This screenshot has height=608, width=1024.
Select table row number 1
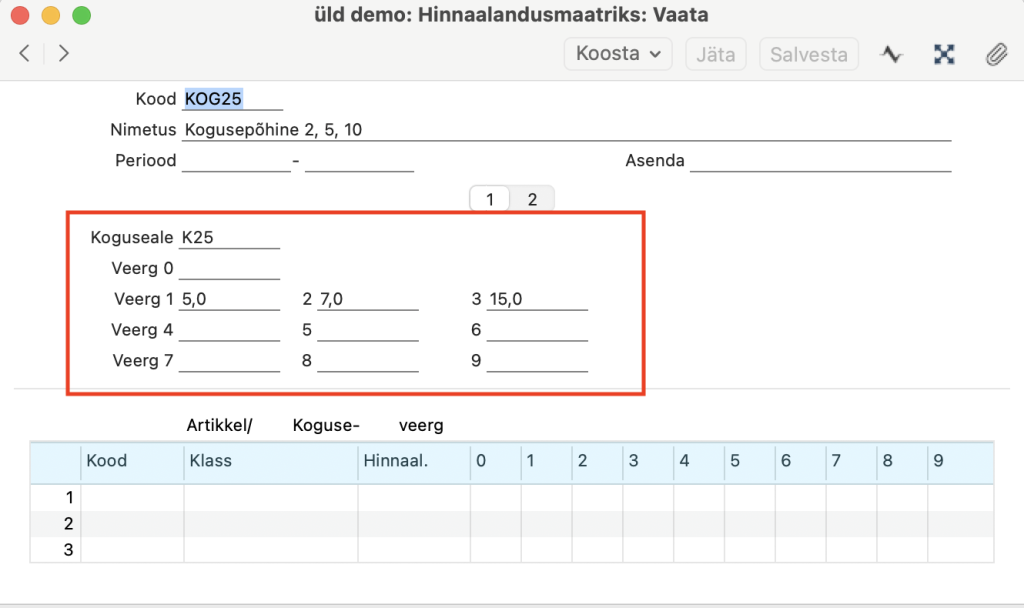[x=56, y=498]
